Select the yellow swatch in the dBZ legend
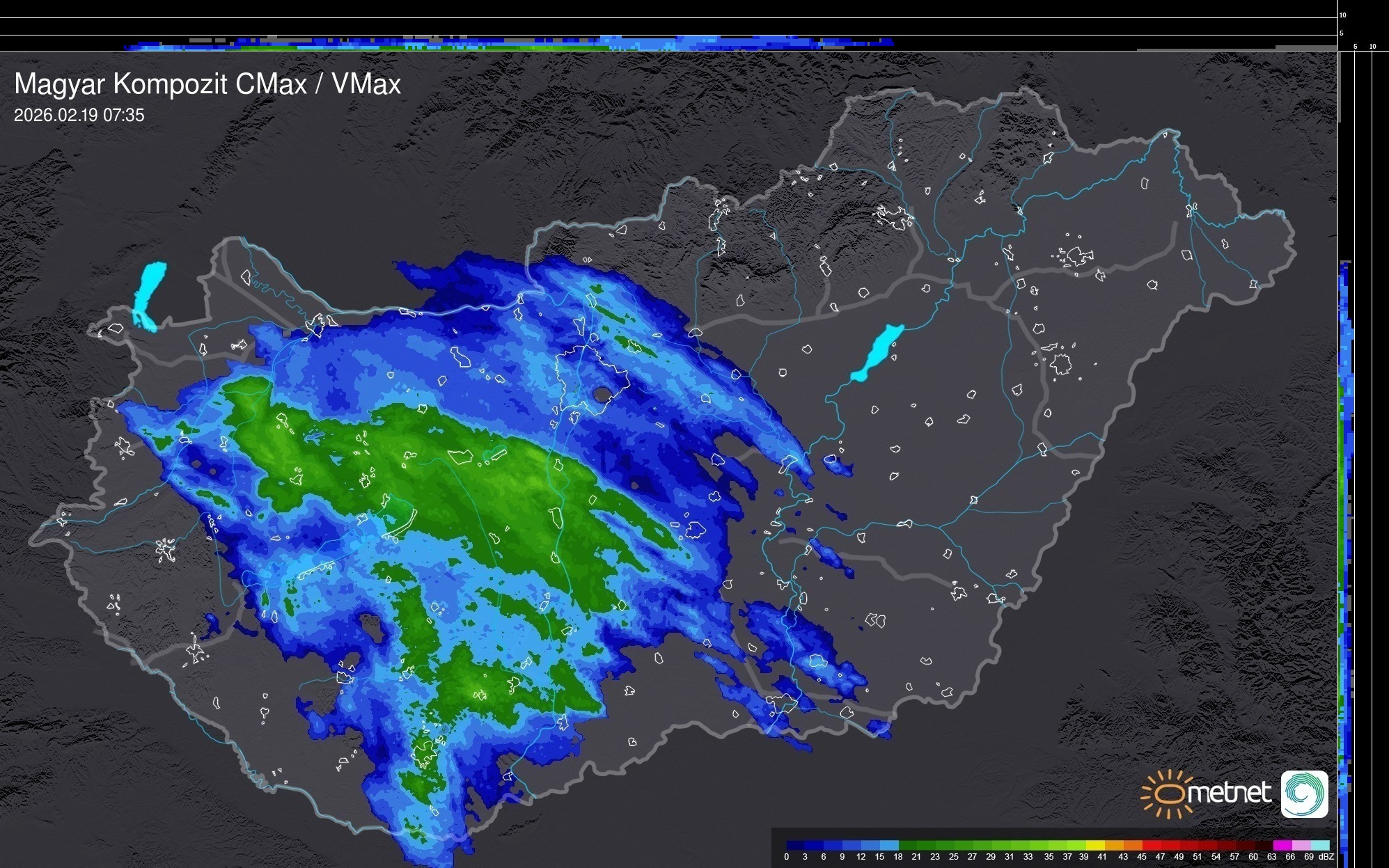 click(1095, 845)
